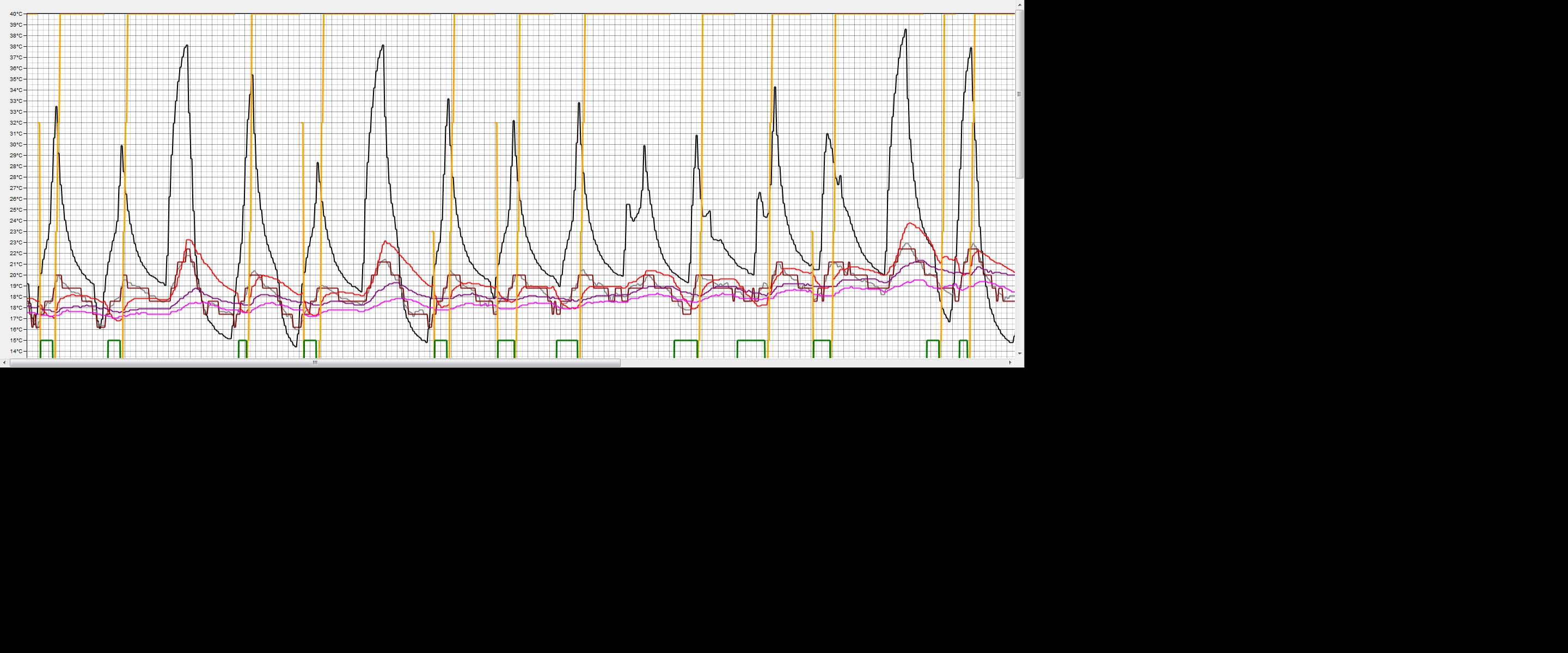This screenshot has width=1568, height=653.
Task: Click the horizontal scrollbar right arrow
Action: pyautogui.click(x=1010, y=363)
